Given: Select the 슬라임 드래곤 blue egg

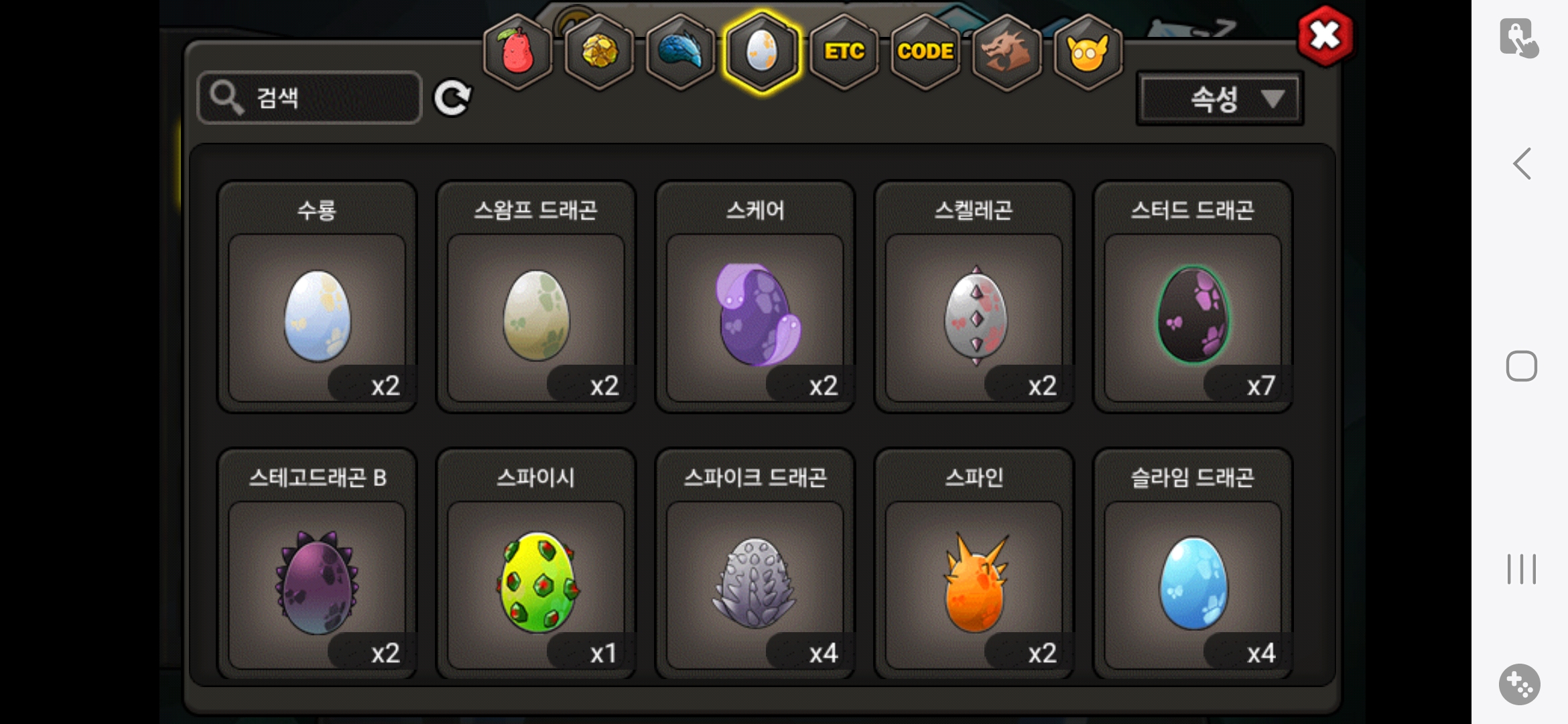Looking at the screenshot, I should click(x=1193, y=563).
